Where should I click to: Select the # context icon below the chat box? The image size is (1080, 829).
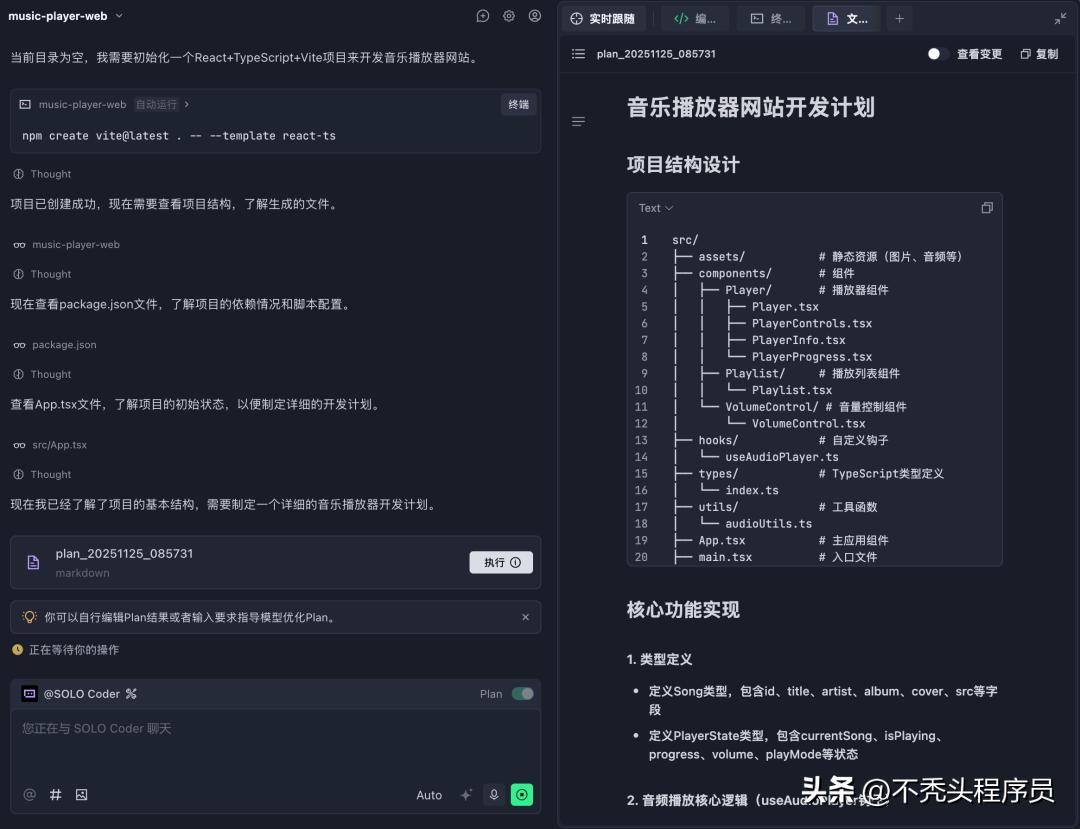coord(55,794)
